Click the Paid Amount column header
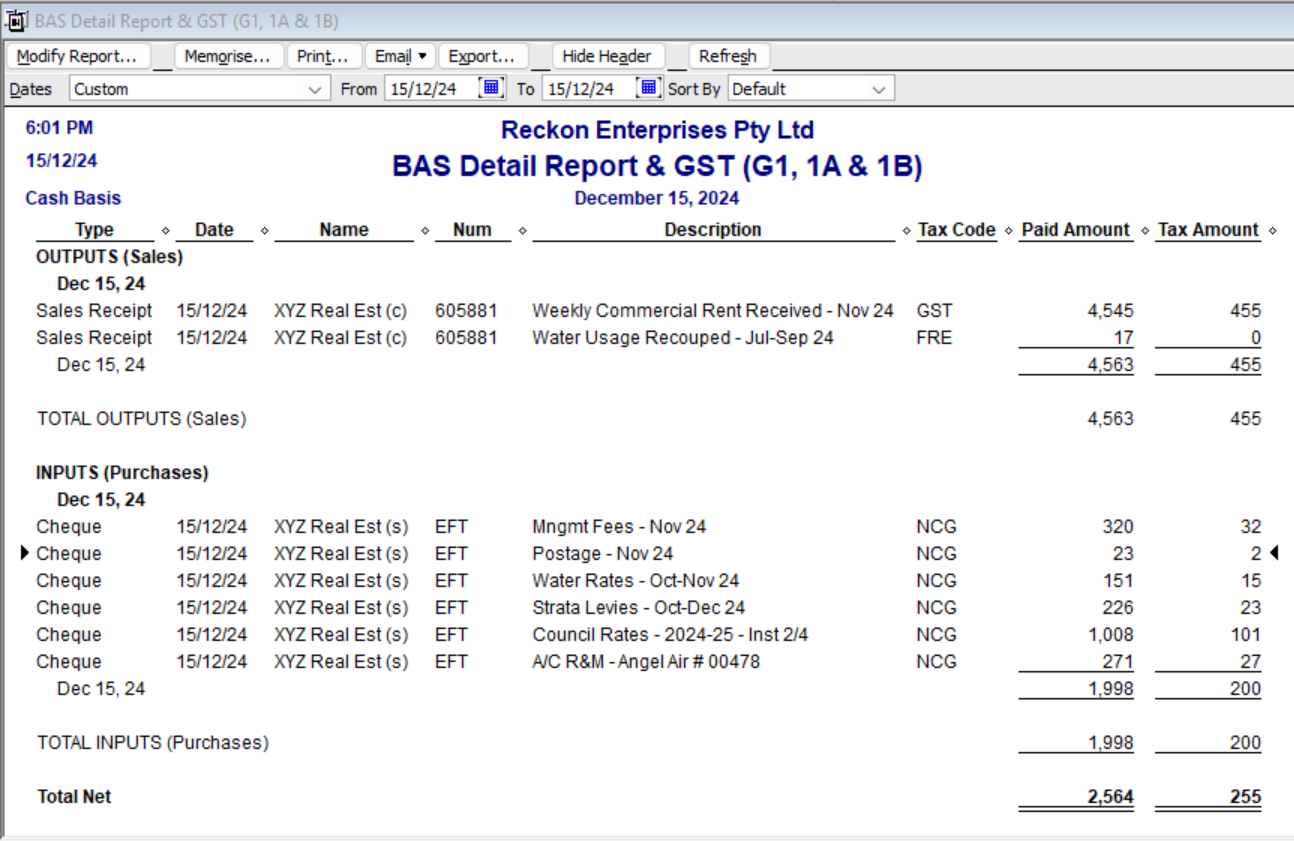This screenshot has height=841, width=1294. (1076, 230)
